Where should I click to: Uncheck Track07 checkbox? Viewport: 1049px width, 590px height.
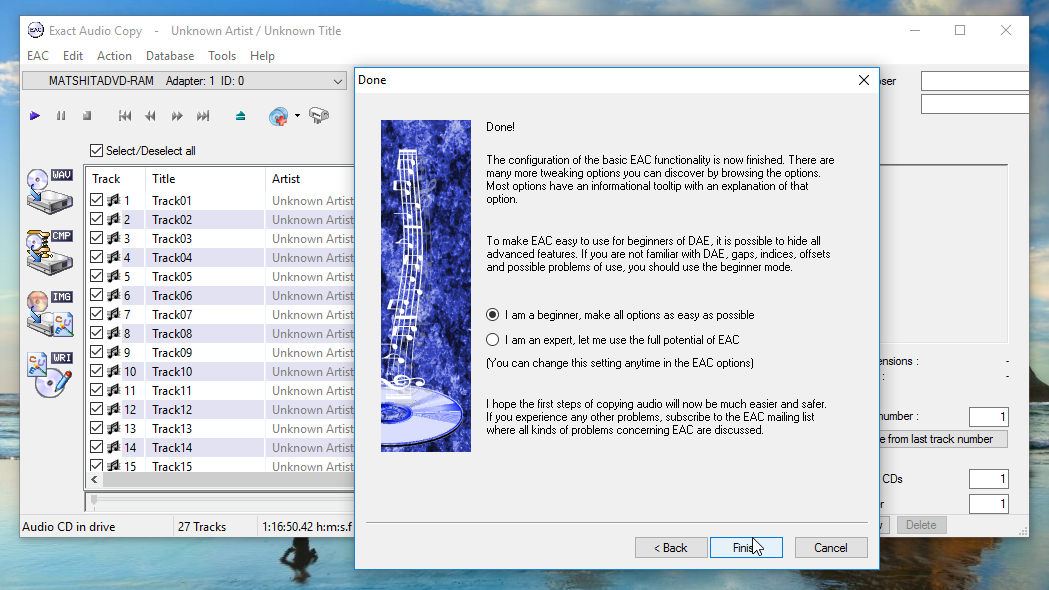click(96, 314)
